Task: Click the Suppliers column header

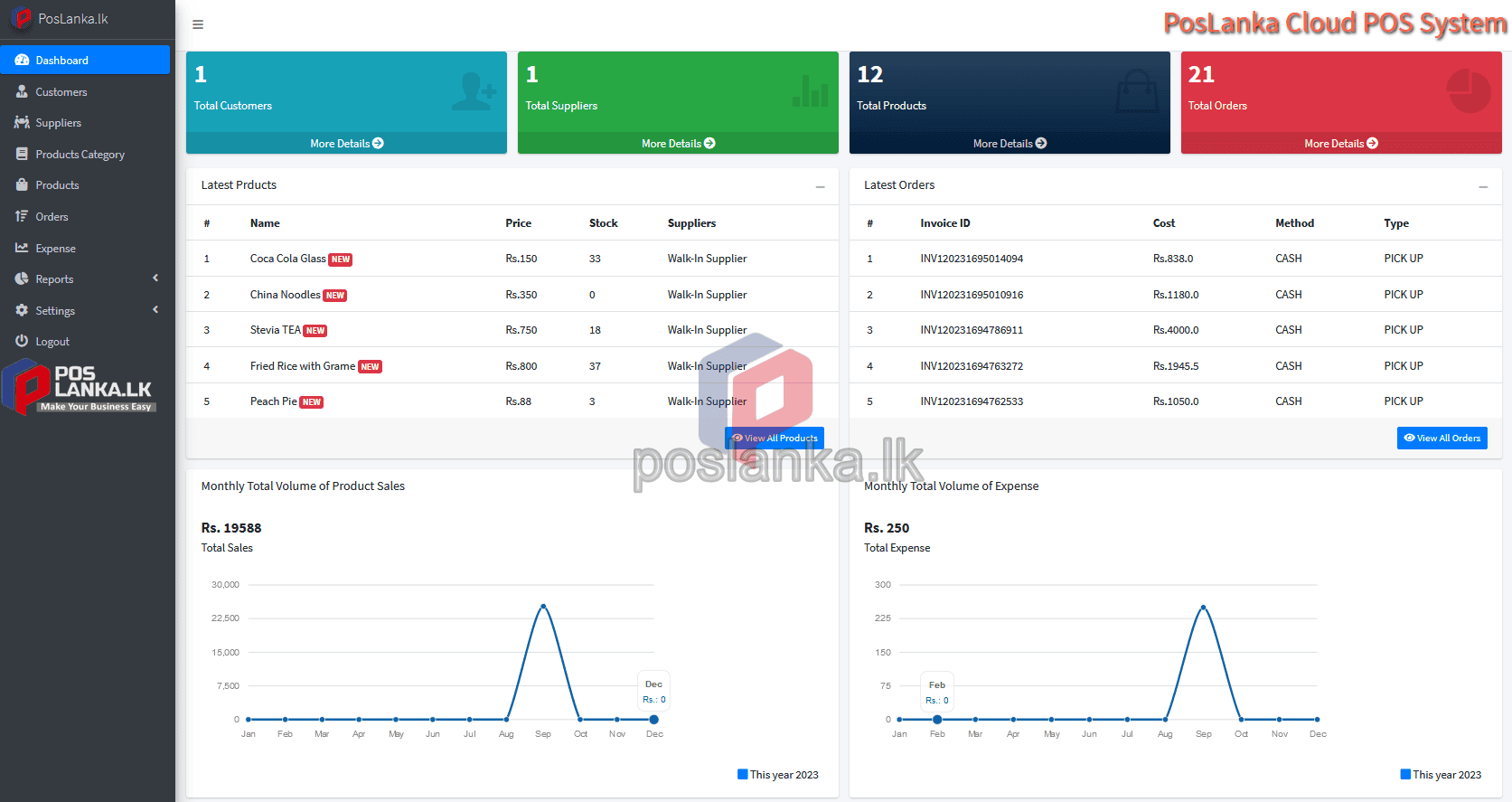Action: point(691,223)
